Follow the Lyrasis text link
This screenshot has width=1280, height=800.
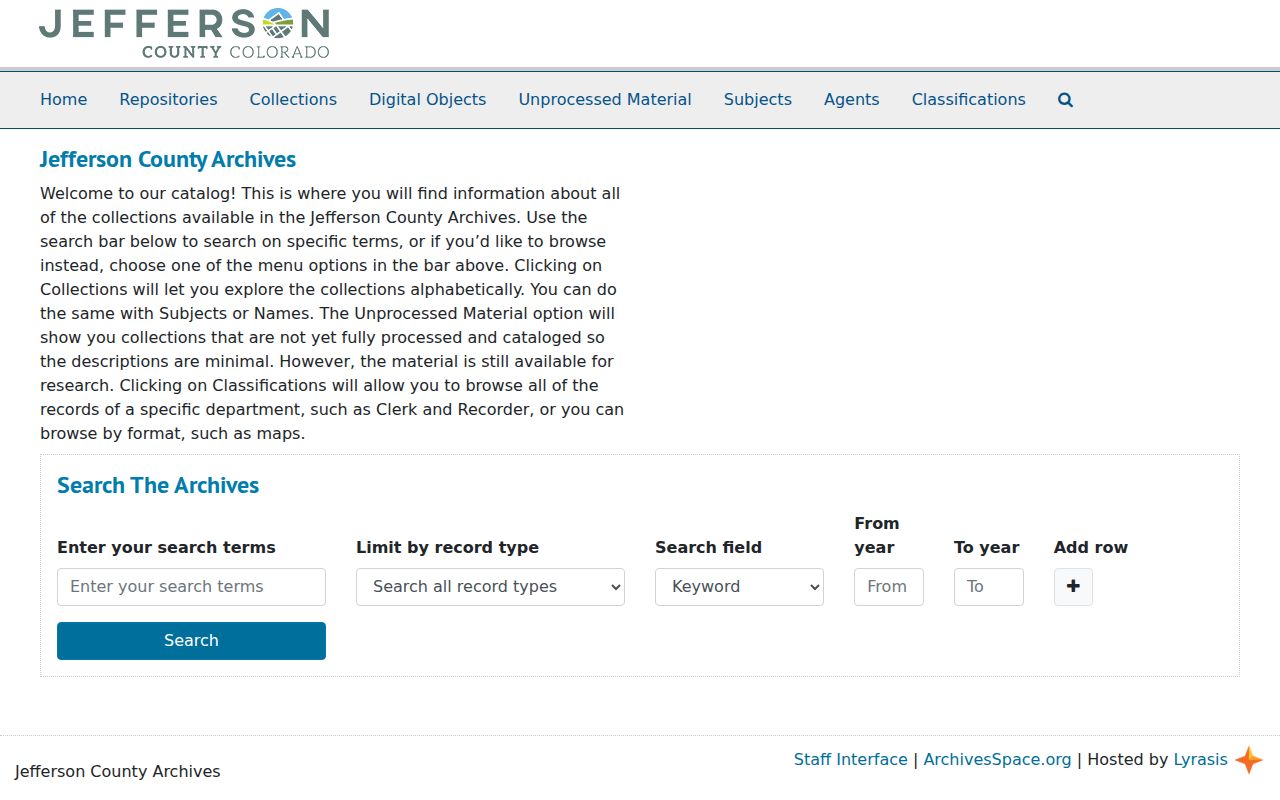point(1200,760)
